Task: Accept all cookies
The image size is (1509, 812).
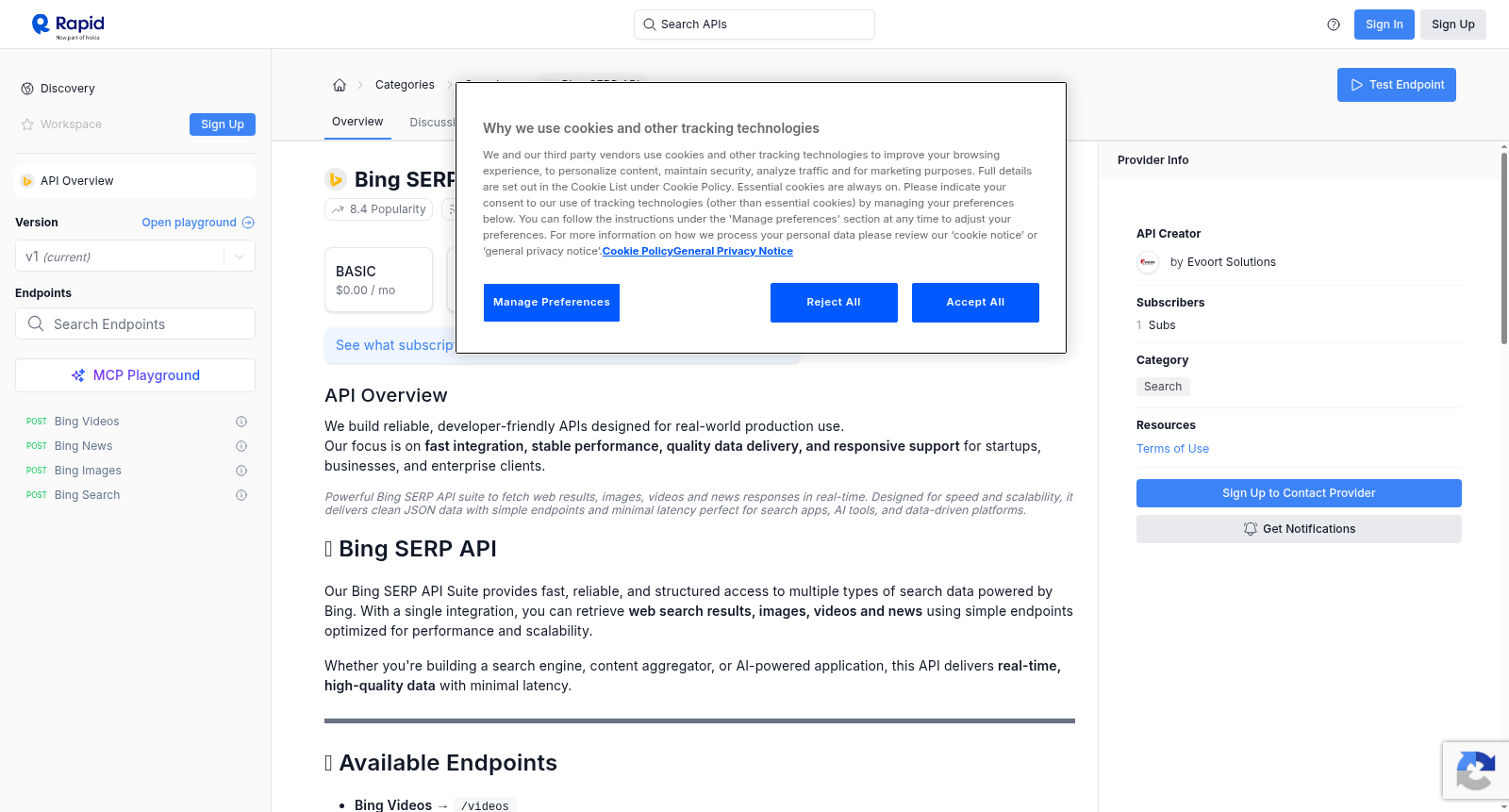Action: 975,303
